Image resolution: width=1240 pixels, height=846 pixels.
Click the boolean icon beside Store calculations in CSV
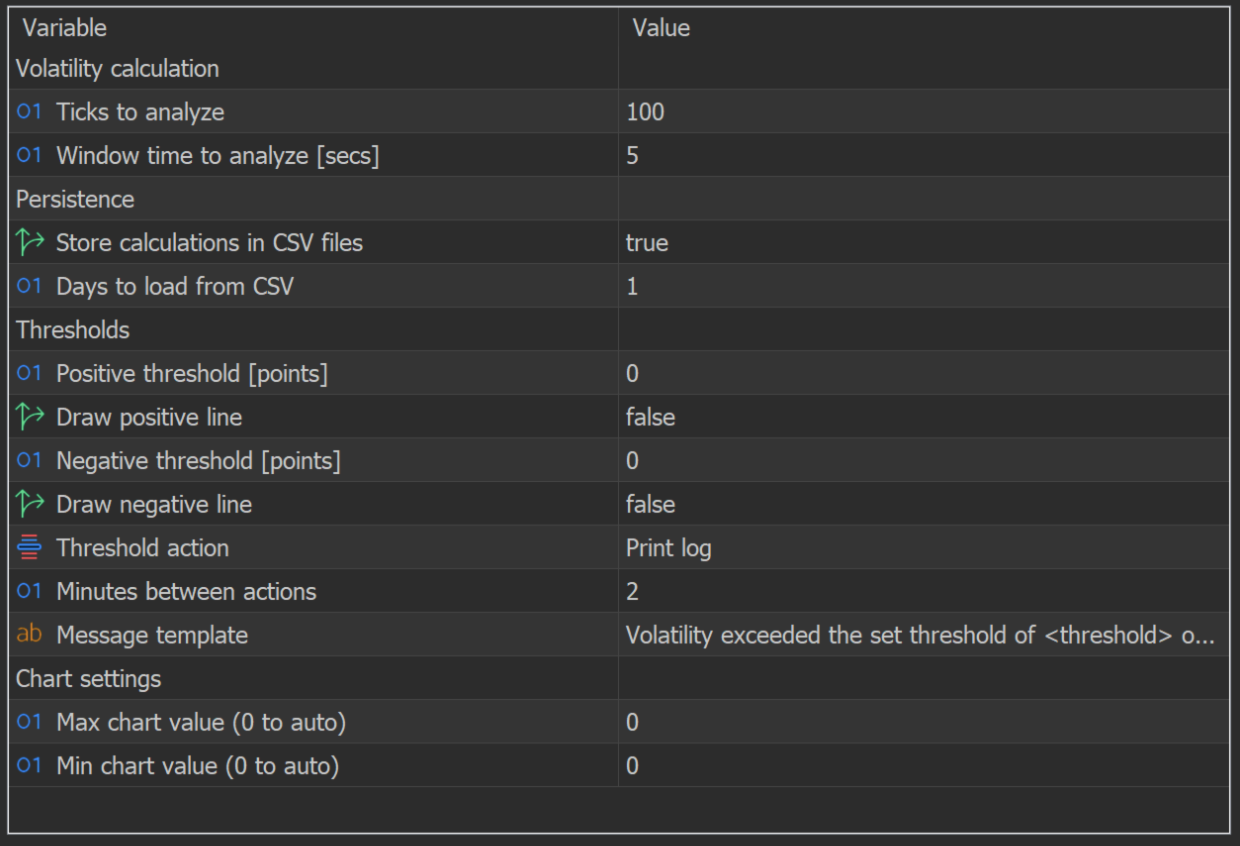point(30,243)
